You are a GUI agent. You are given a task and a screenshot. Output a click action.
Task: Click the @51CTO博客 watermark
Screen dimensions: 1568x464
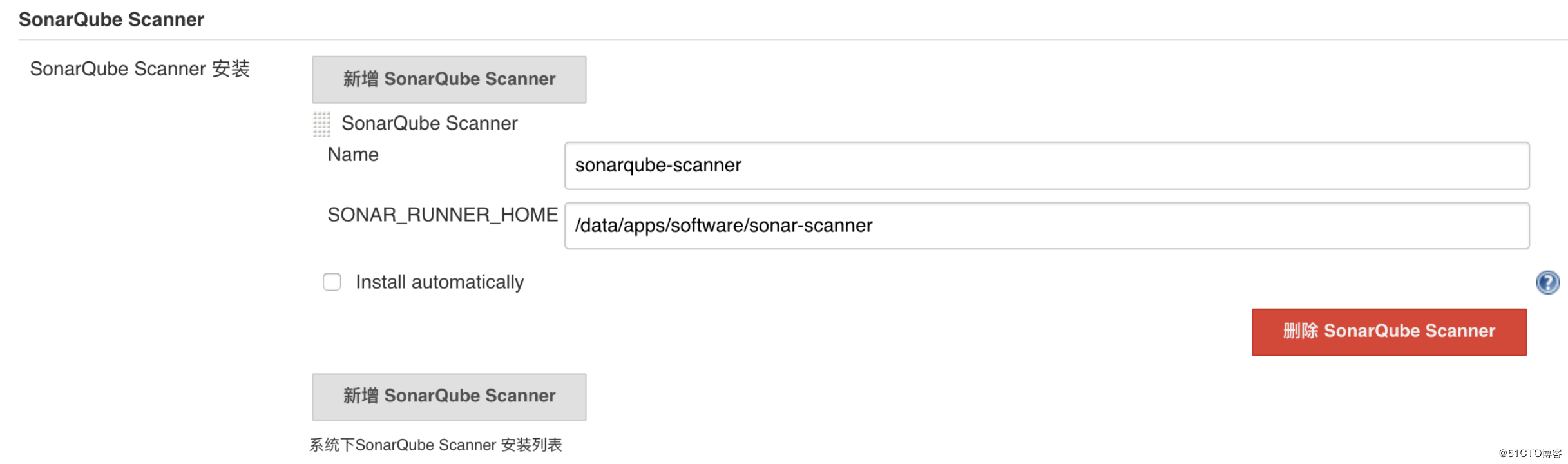(x=1530, y=453)
